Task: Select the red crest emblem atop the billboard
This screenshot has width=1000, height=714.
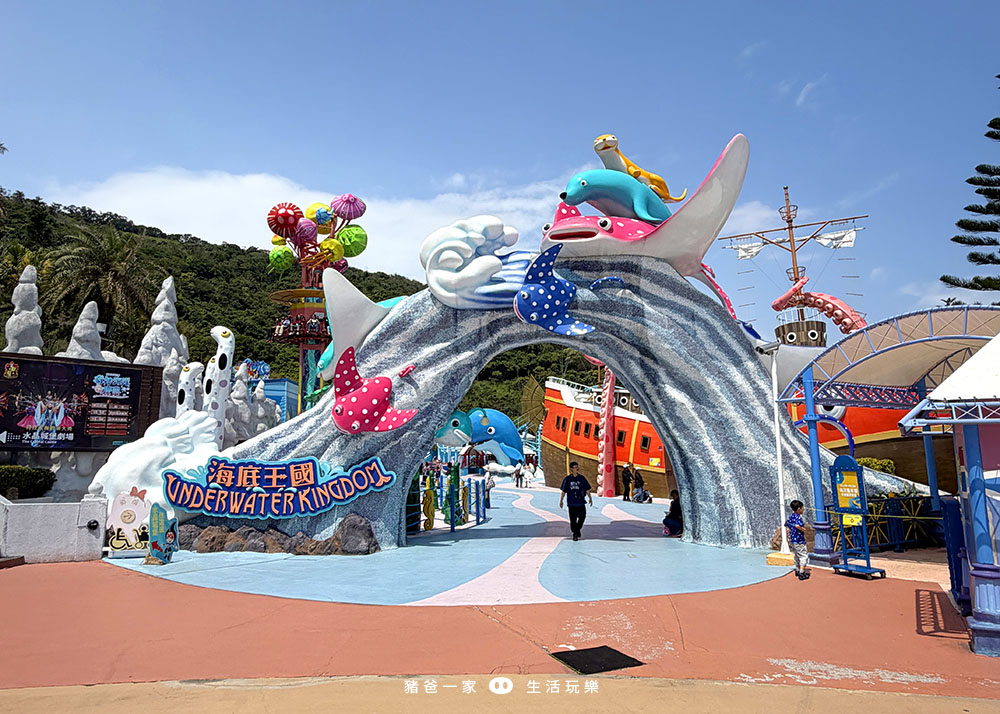Action: [x=13, y=370]
